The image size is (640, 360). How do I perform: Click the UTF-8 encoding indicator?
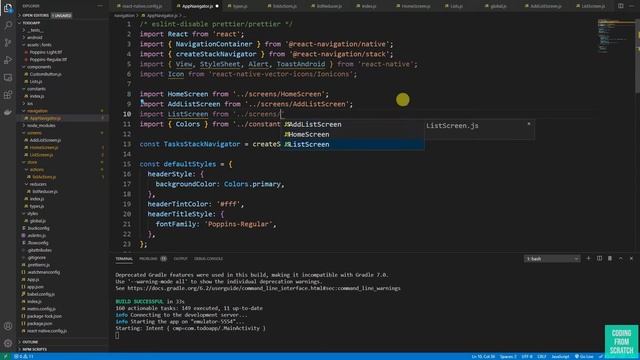coord(527,357)
